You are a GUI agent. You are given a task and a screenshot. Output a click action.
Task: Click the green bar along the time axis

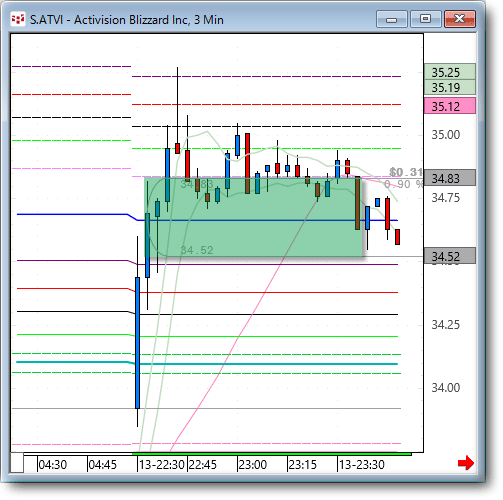(x=272, y=454)
